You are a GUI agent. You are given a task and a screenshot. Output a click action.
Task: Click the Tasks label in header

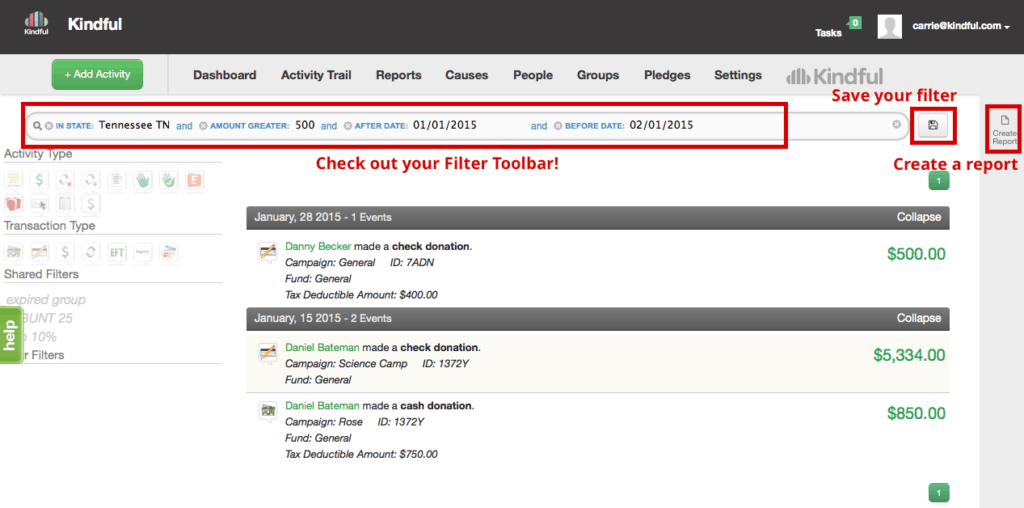828,33
